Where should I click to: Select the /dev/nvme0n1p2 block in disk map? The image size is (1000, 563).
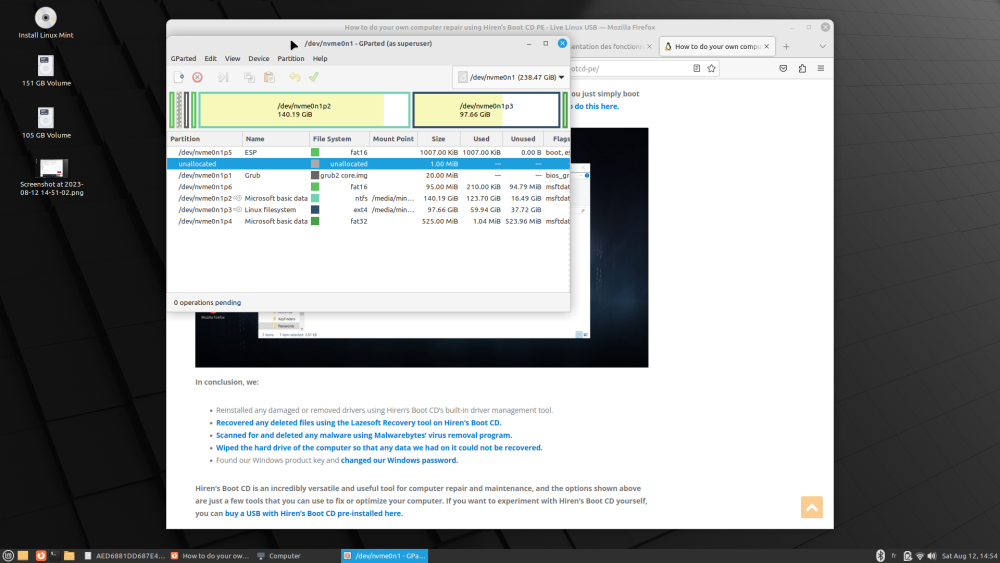304,110
